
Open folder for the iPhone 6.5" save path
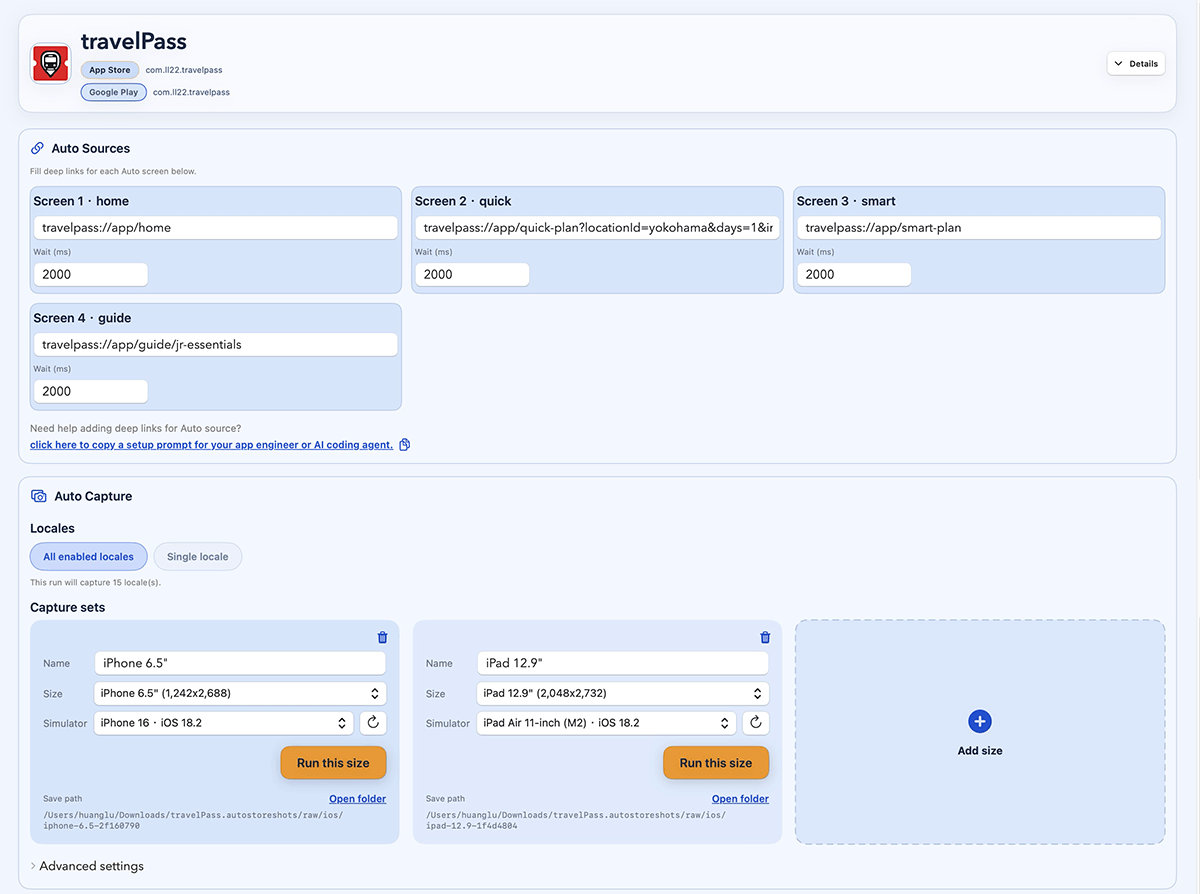358,799
